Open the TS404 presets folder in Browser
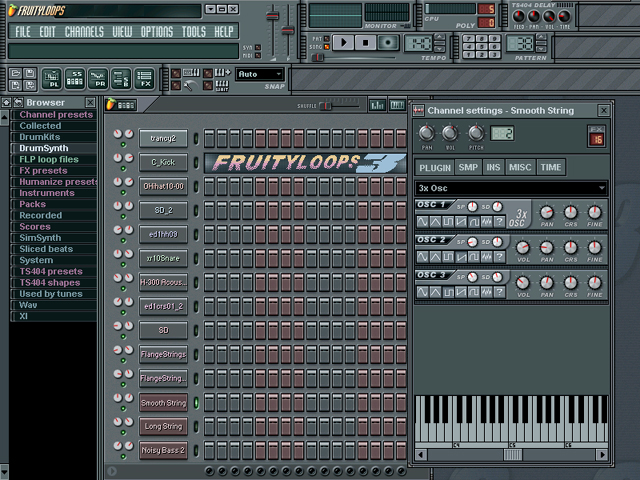640x480 pixels. point(51,271)
